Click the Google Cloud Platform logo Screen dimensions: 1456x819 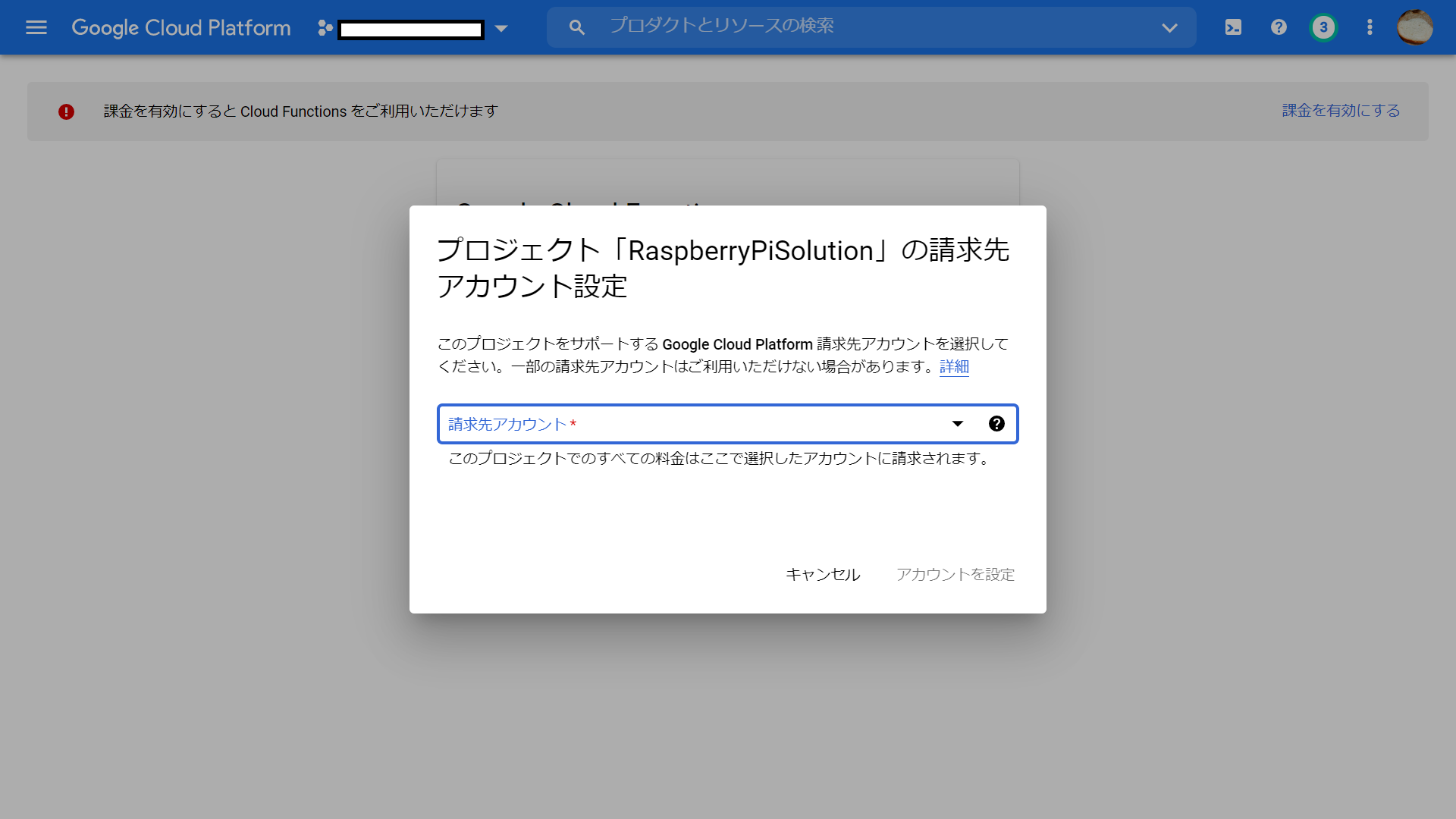[180, 27]
